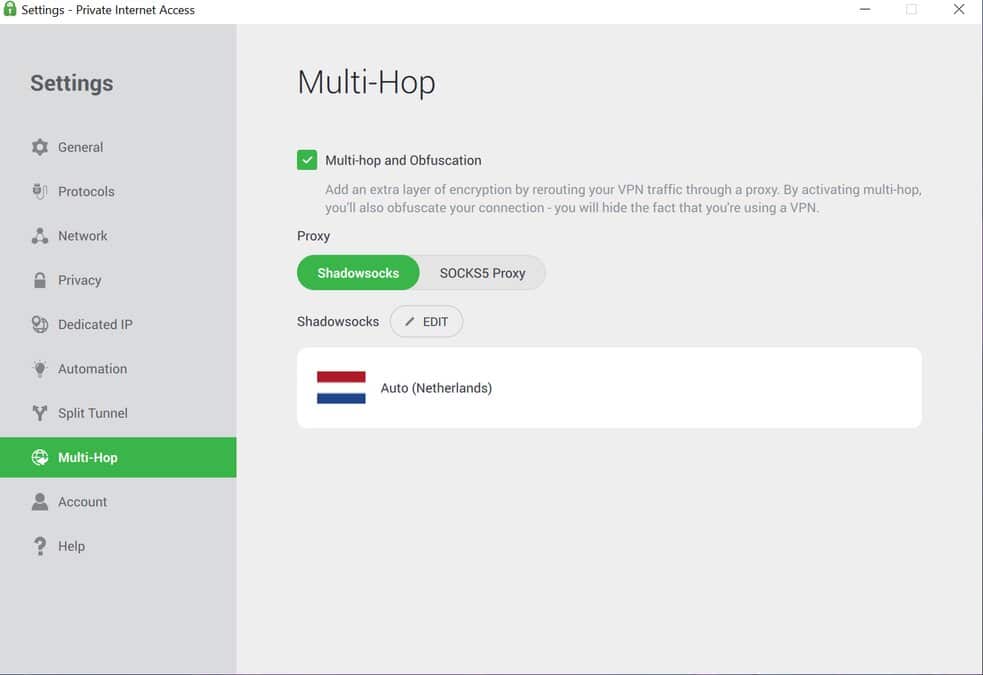Click the Proxy section label
The height and width of the screenshot is (675, 983).
[x=313, y=236]
